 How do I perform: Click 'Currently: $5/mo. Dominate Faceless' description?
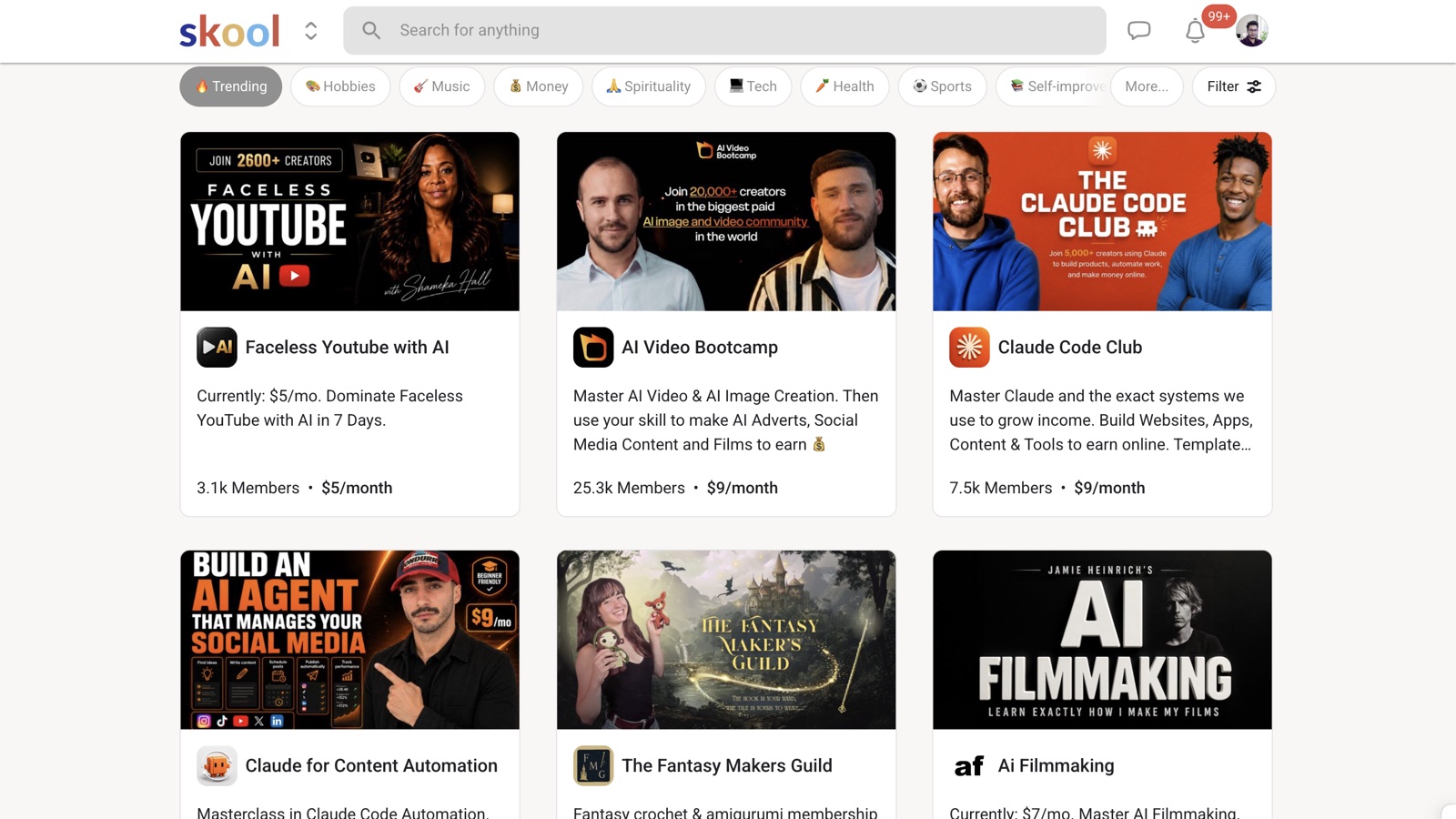click(329, 408)
